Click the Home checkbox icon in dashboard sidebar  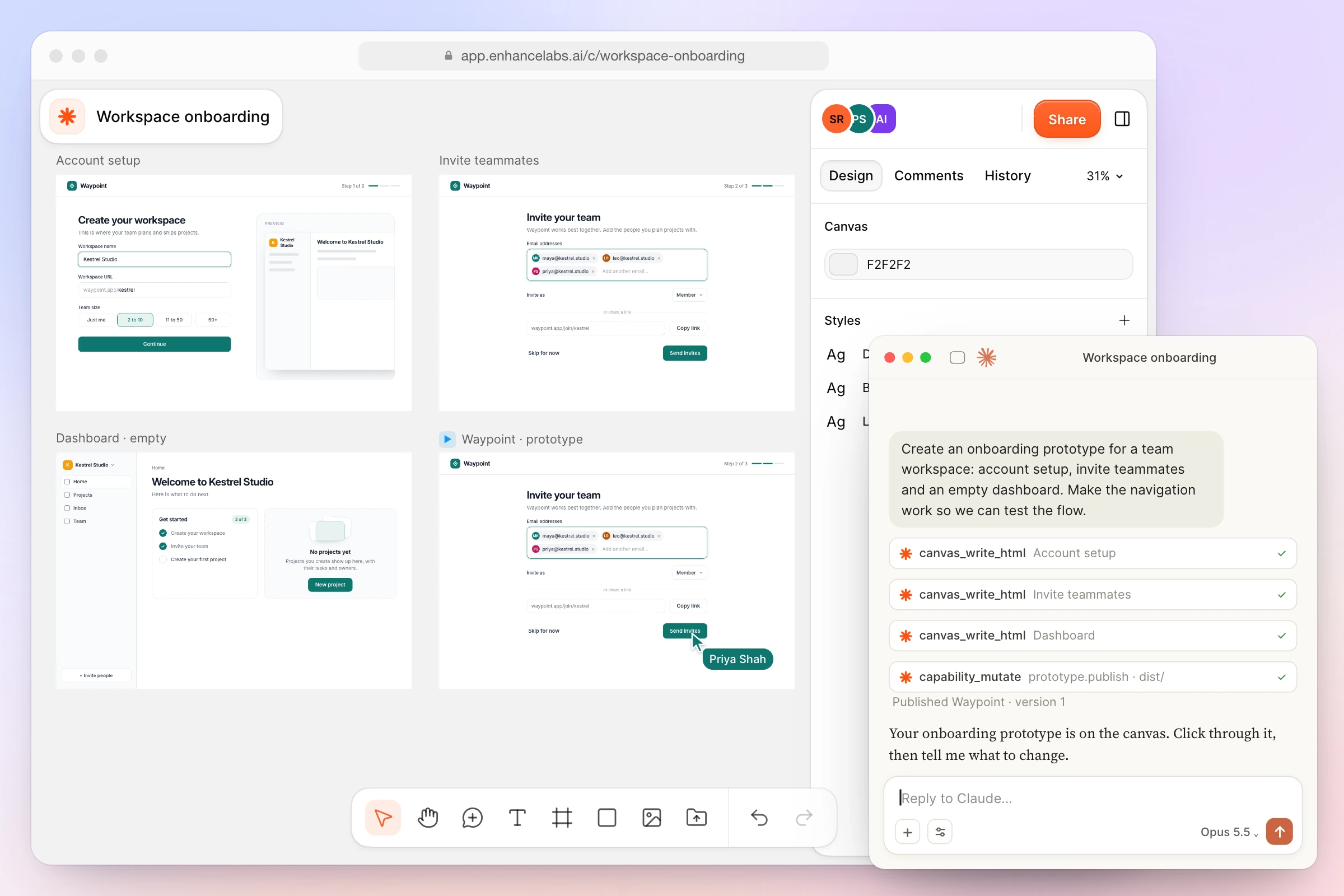pyautogui.click(x=67, y=482)
